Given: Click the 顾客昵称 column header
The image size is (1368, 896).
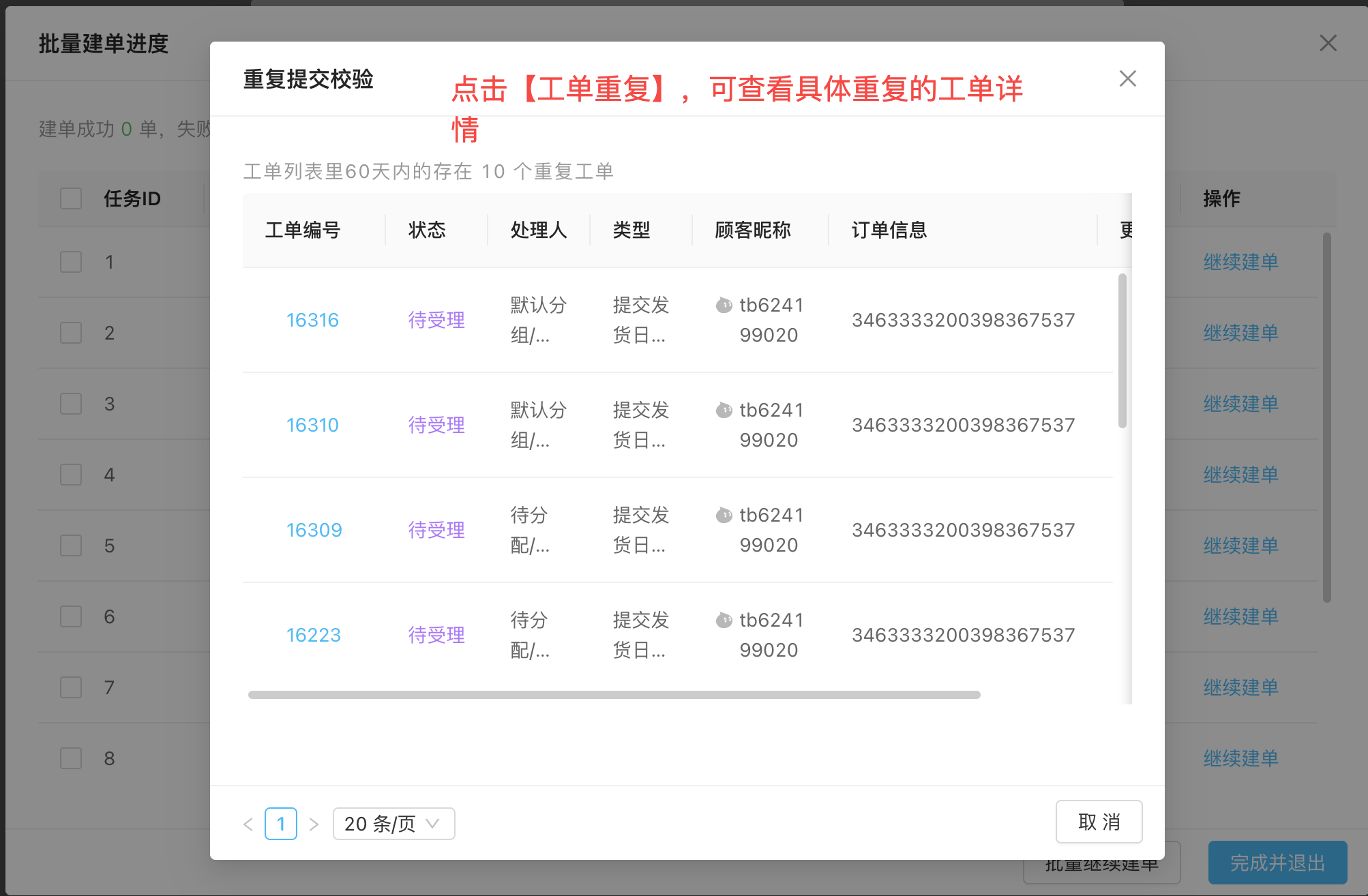Looking at the screenshot, I should click(753, 230).
